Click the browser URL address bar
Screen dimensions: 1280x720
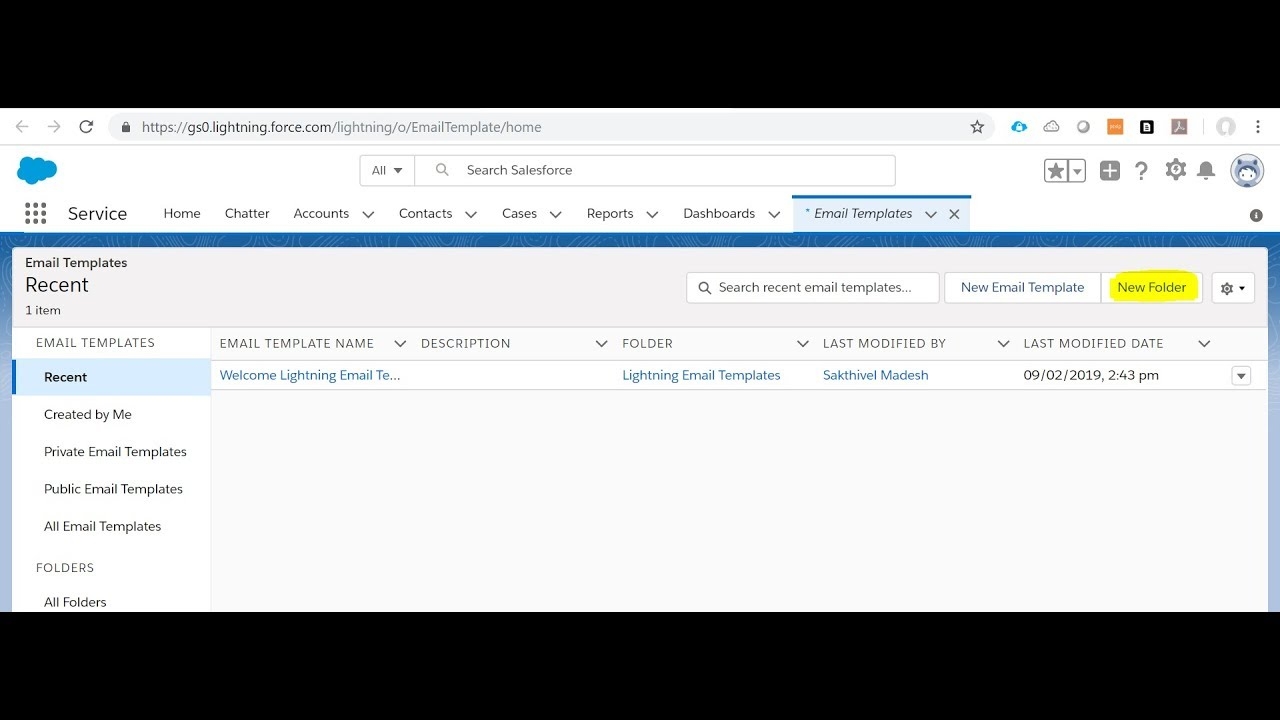coord(551,127)
